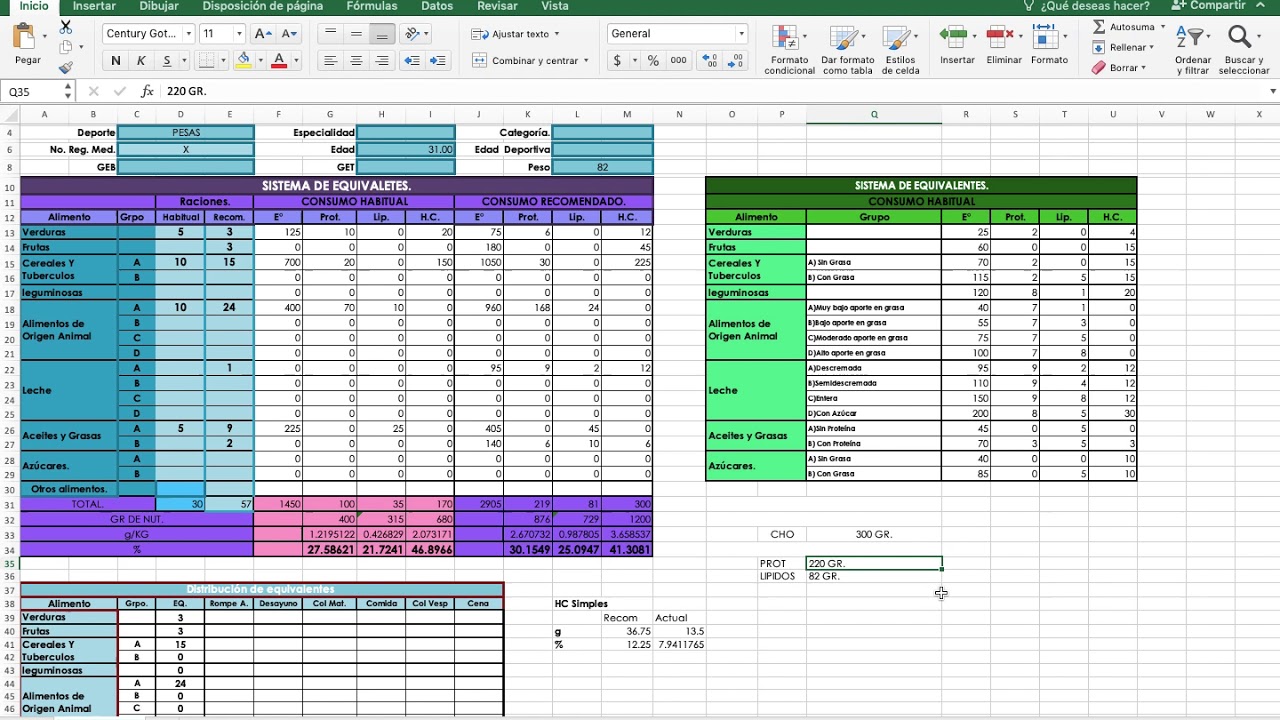Increase decimal places icon
Screen dimensions: 1280x720
pos(709,60)
